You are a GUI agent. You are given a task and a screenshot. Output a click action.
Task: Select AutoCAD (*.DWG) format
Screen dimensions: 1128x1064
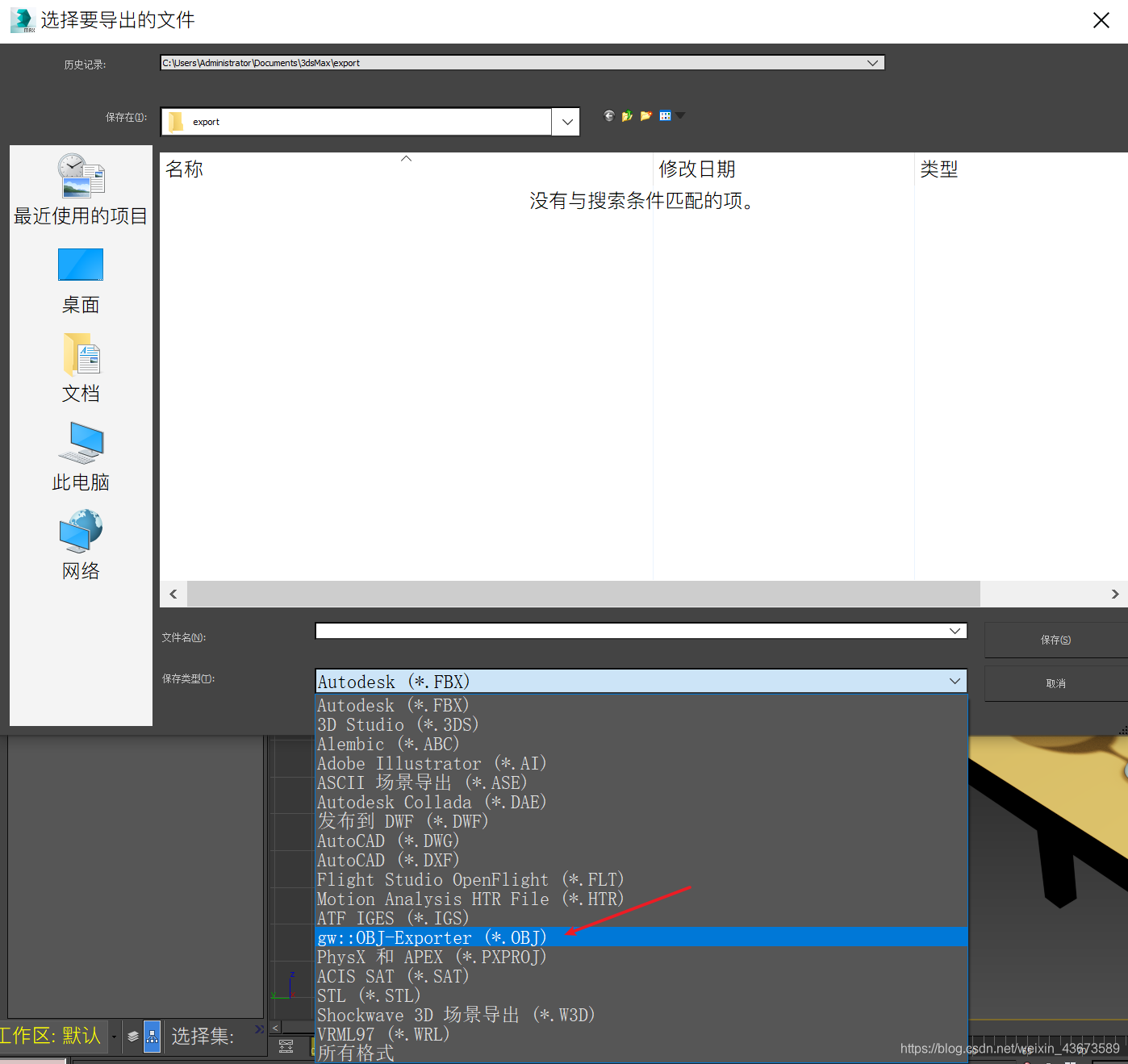click(x=641, y=841)
